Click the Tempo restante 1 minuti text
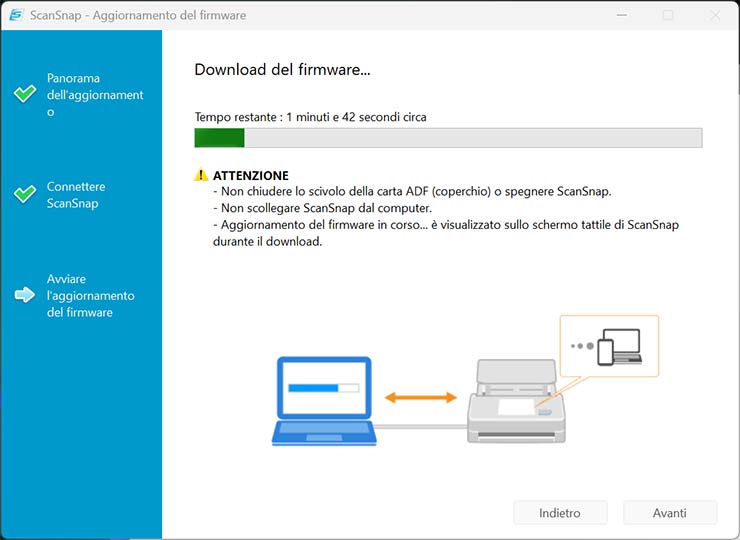Viewport: 740px width, 540px height. click(x=311, y=117)
